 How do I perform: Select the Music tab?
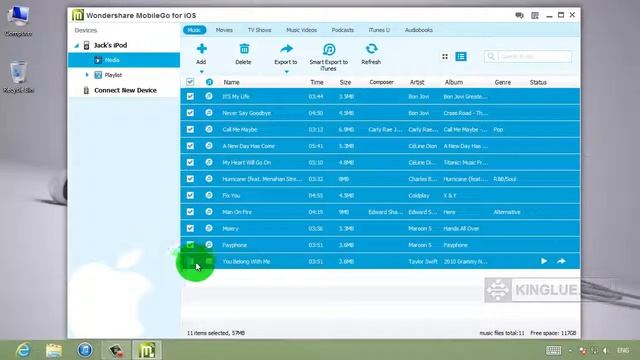tap(194, 30)
